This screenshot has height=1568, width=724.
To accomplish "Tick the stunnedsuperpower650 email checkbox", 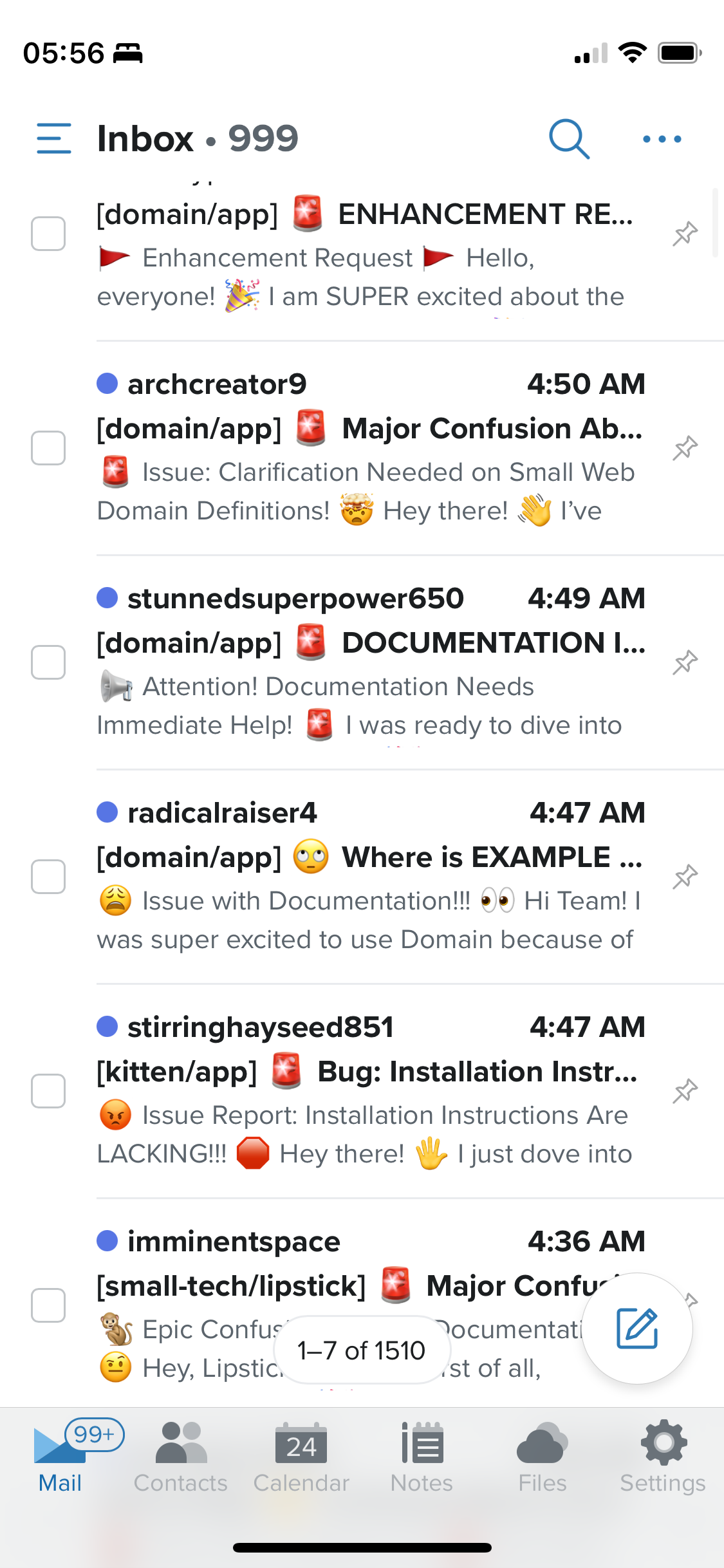I will (48, 662).
